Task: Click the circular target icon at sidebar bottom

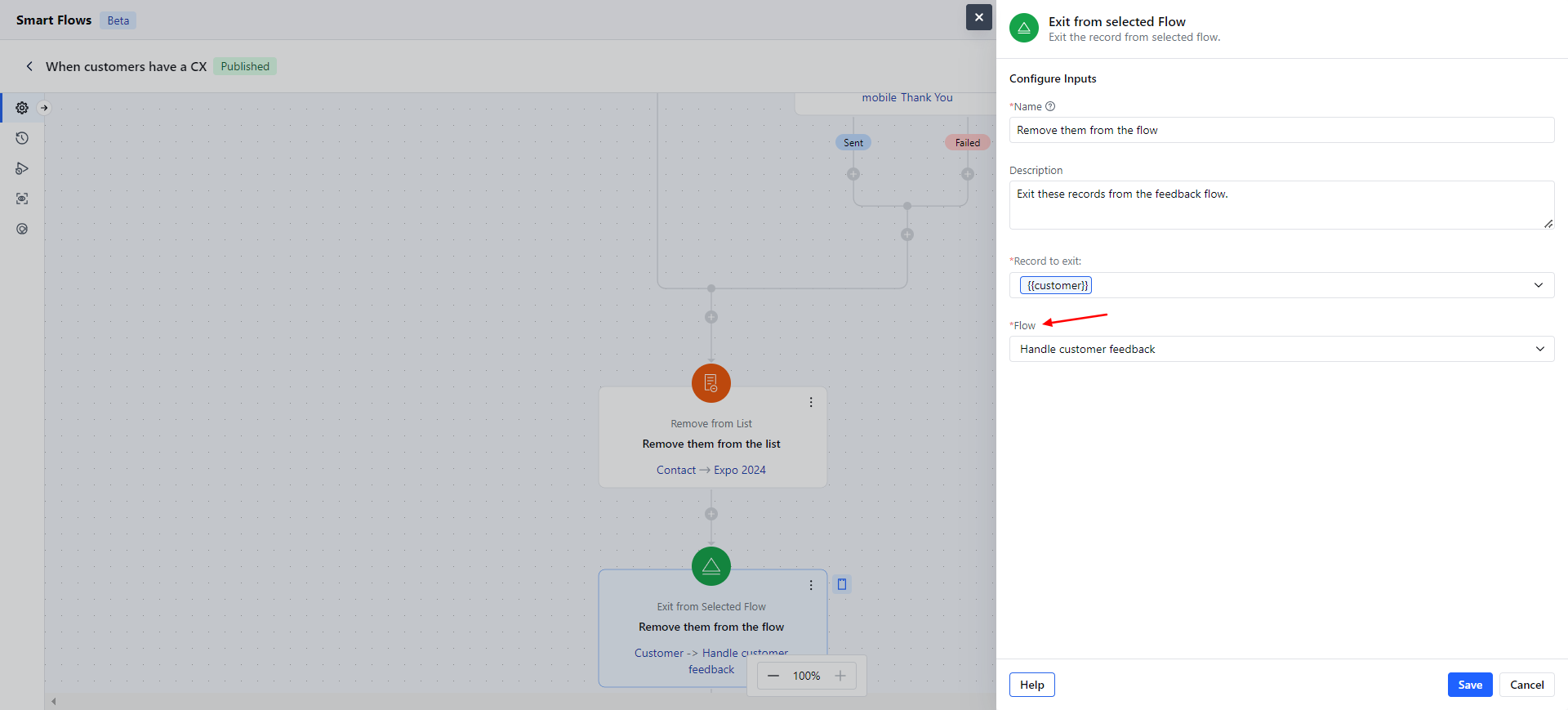Action: pyautogui.click(x=22, y=229)
